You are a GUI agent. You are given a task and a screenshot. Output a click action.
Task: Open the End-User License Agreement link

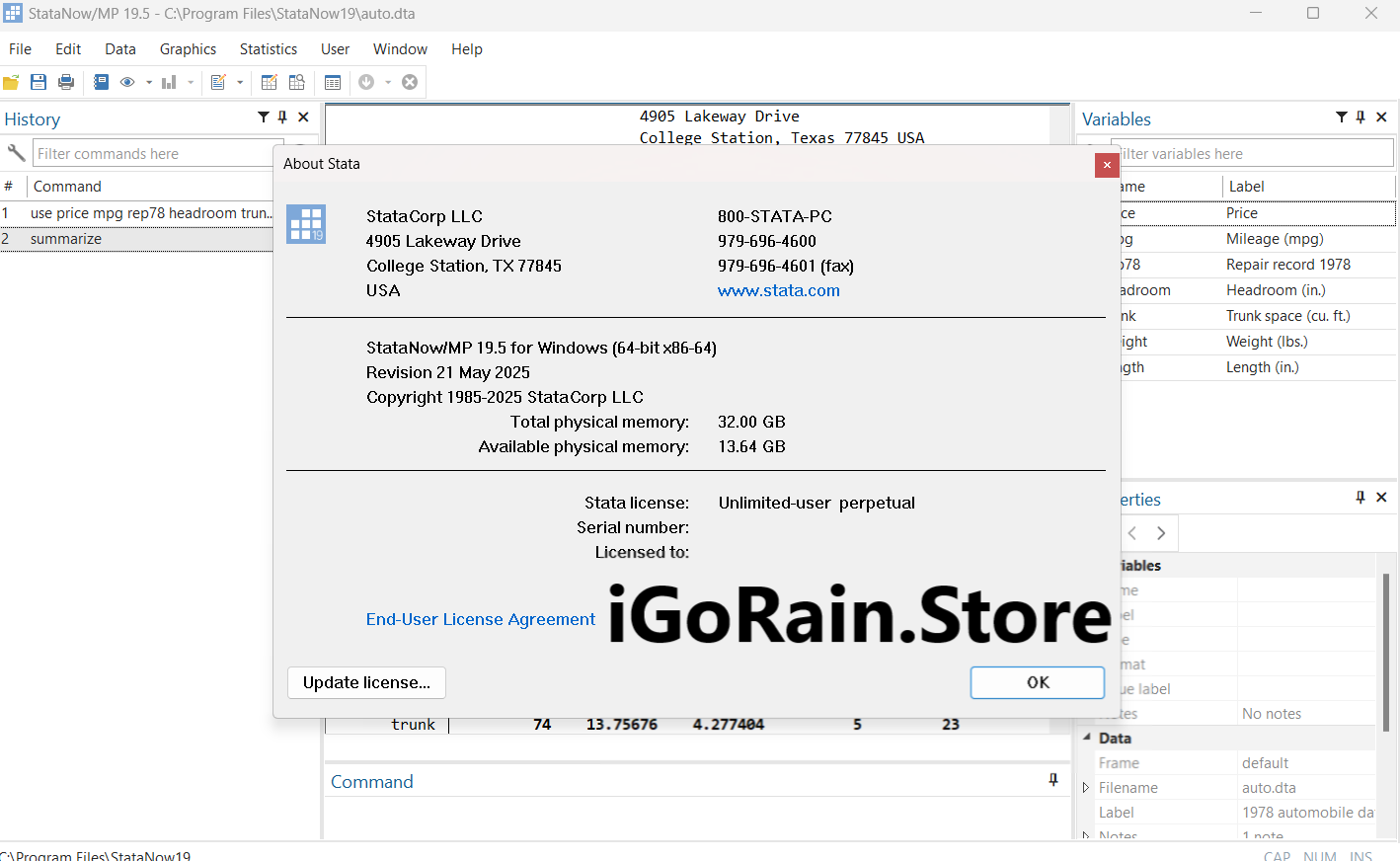tap(481, 619)
